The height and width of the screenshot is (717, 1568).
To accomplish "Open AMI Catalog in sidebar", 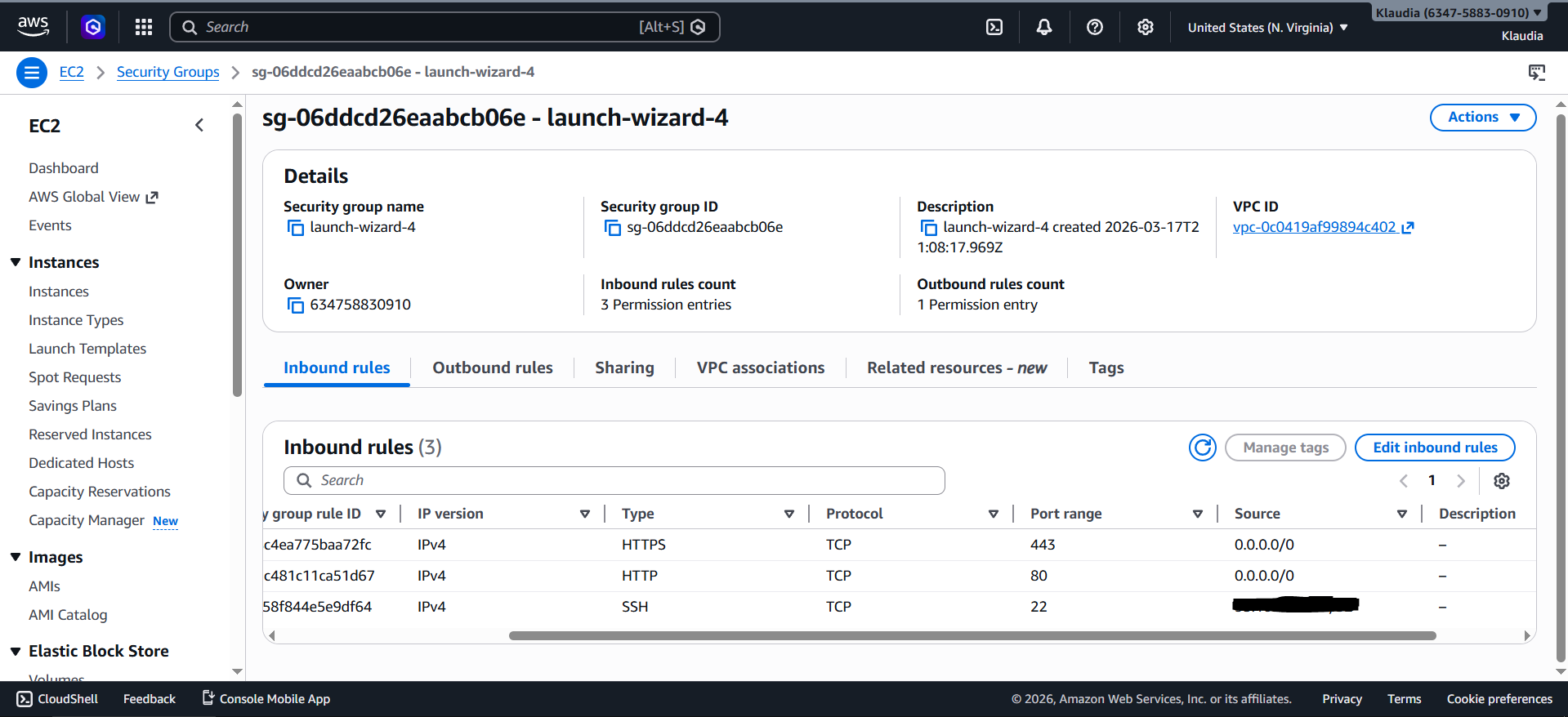I will coord(68,615).
